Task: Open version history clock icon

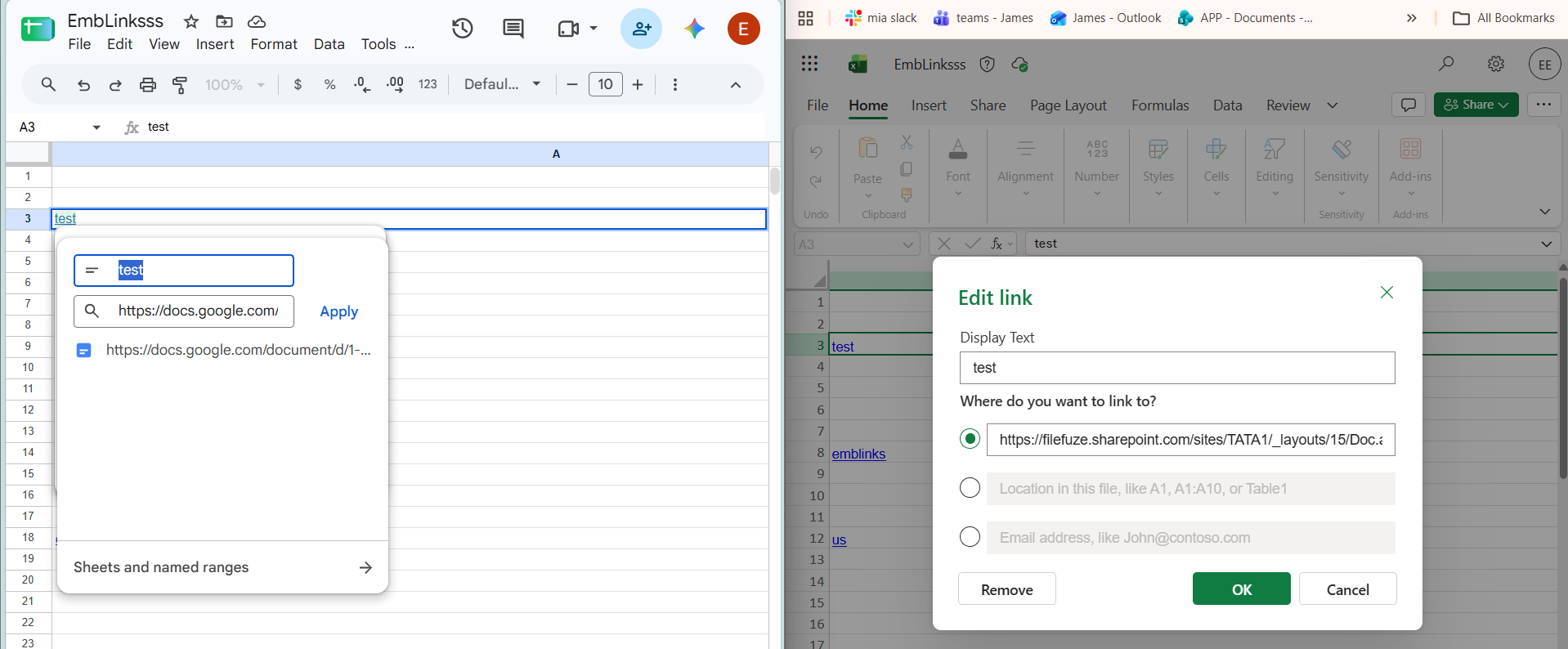Action: click(463, 29)
